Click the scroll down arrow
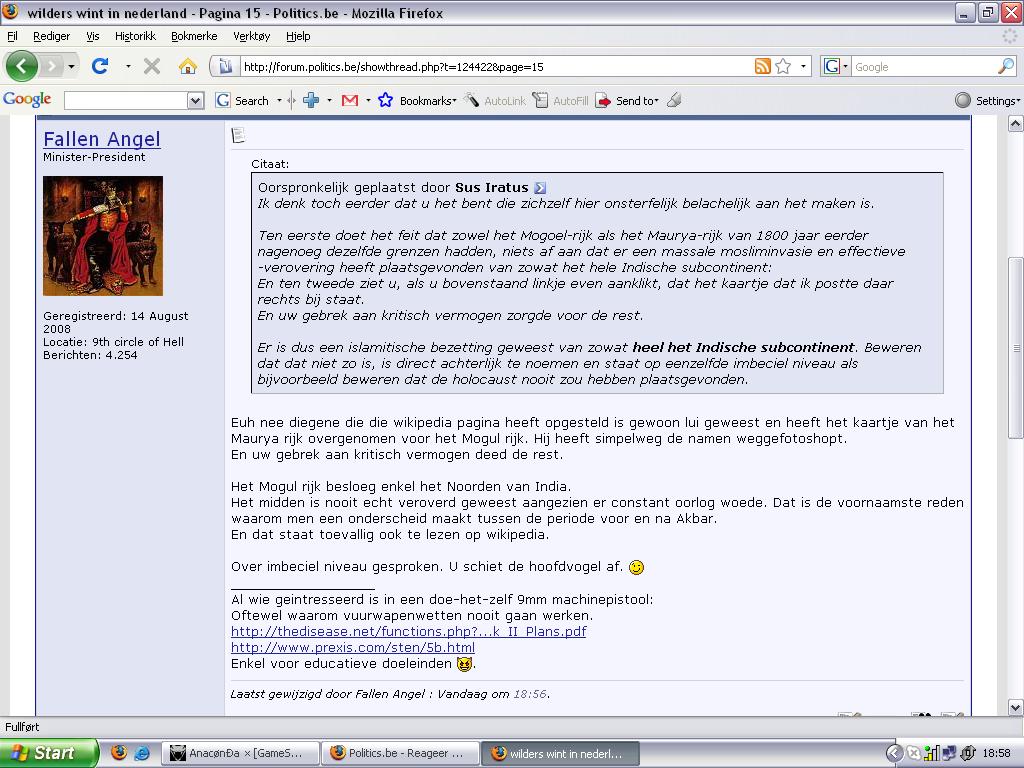Image resolution: width=1024 pixels, height=768 pixels. tap(1015, 707)
